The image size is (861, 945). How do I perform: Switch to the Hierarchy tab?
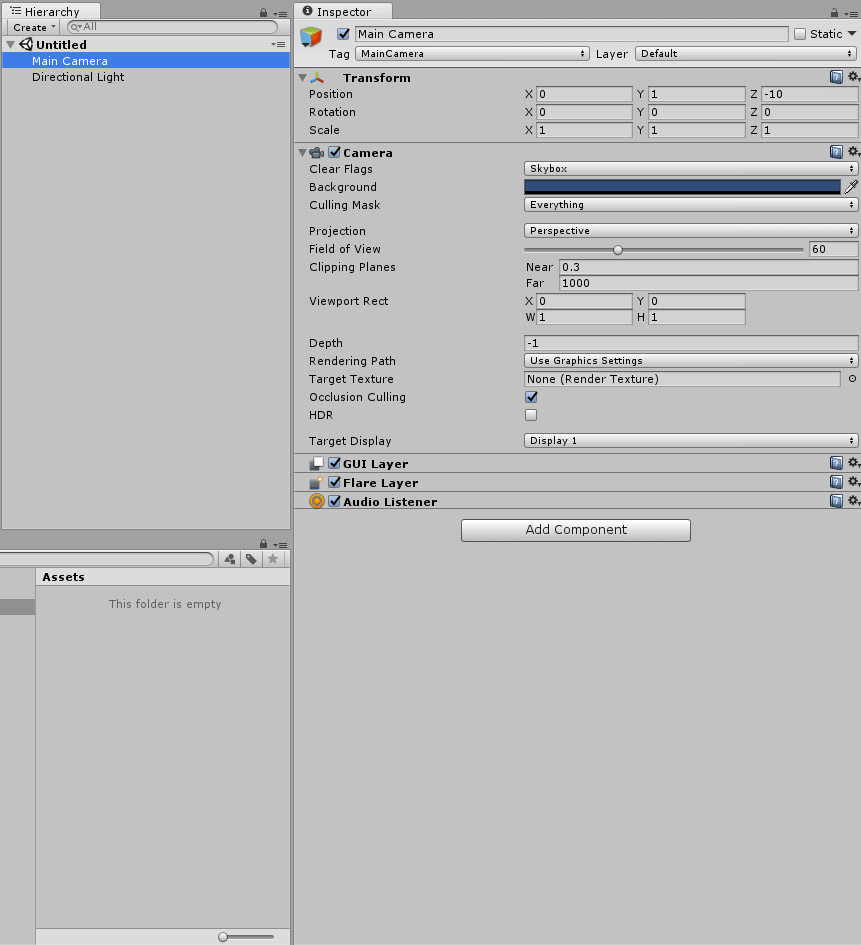pyautogui.click(x=51, y=11)
